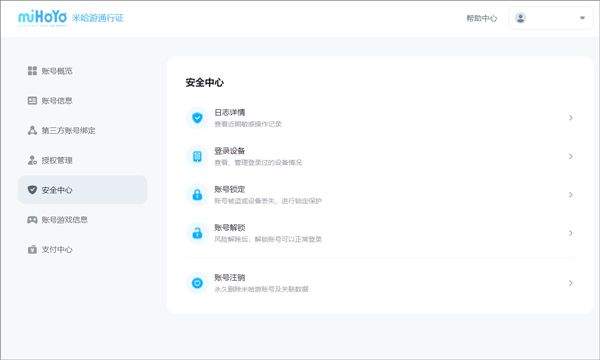Click description text under 账号锁定
Image resolution: width=600 pixels, height=360 pixels.
point(268,201)
